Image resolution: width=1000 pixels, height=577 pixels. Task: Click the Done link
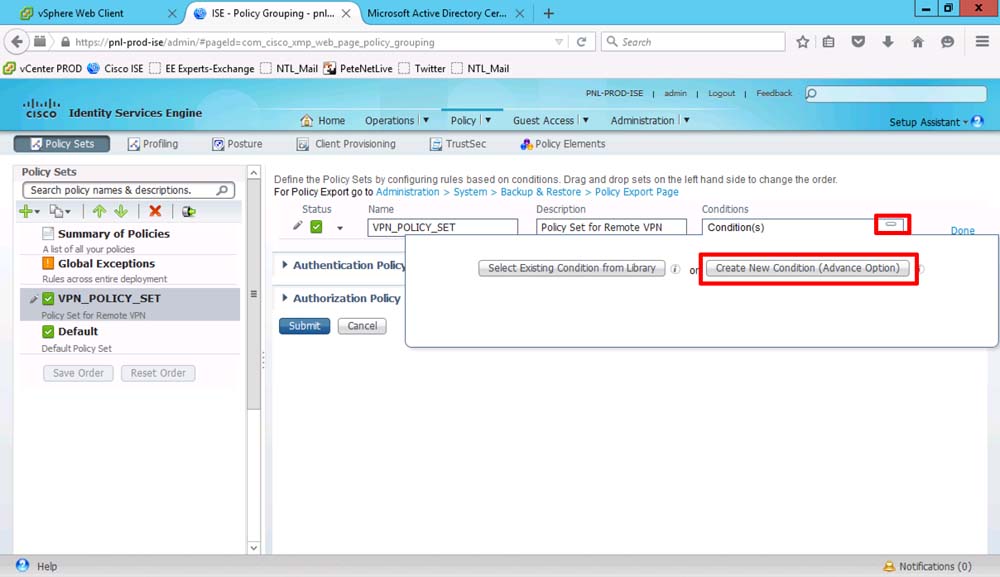click(x=962, y=231)
